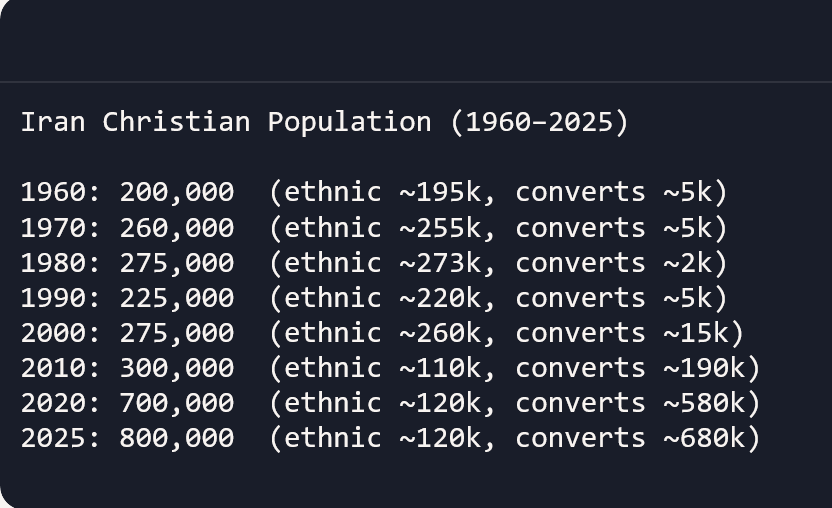The image size is (832, 508).
Task: Click the 700,000 population figure
Action: tap(177, 403)
